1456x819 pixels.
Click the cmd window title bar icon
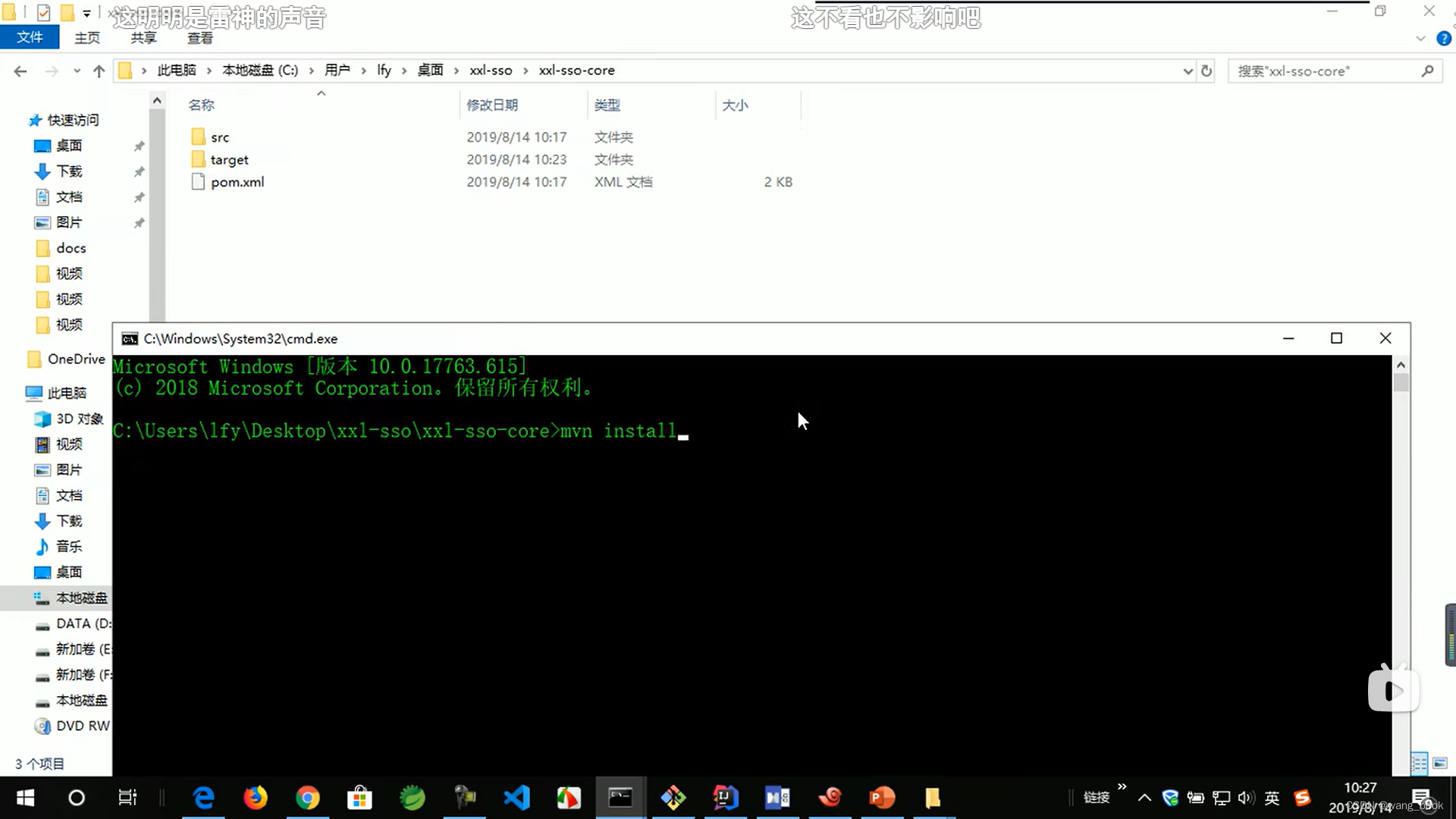tap(130, 339)
